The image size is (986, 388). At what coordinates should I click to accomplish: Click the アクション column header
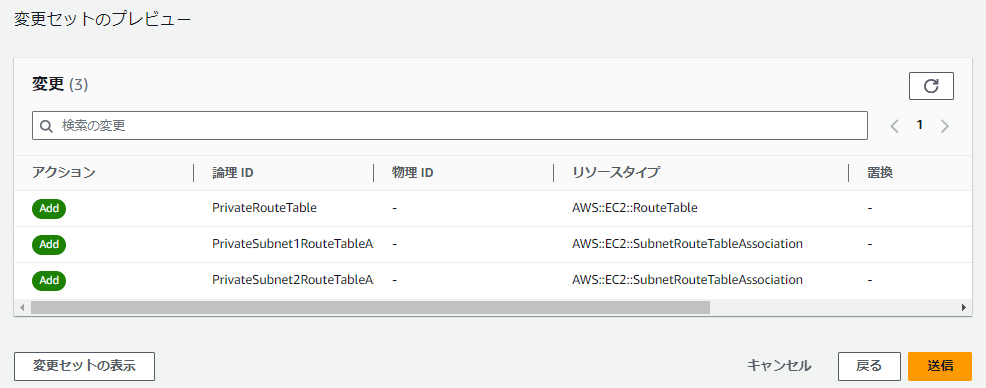(x=64, y=172)
